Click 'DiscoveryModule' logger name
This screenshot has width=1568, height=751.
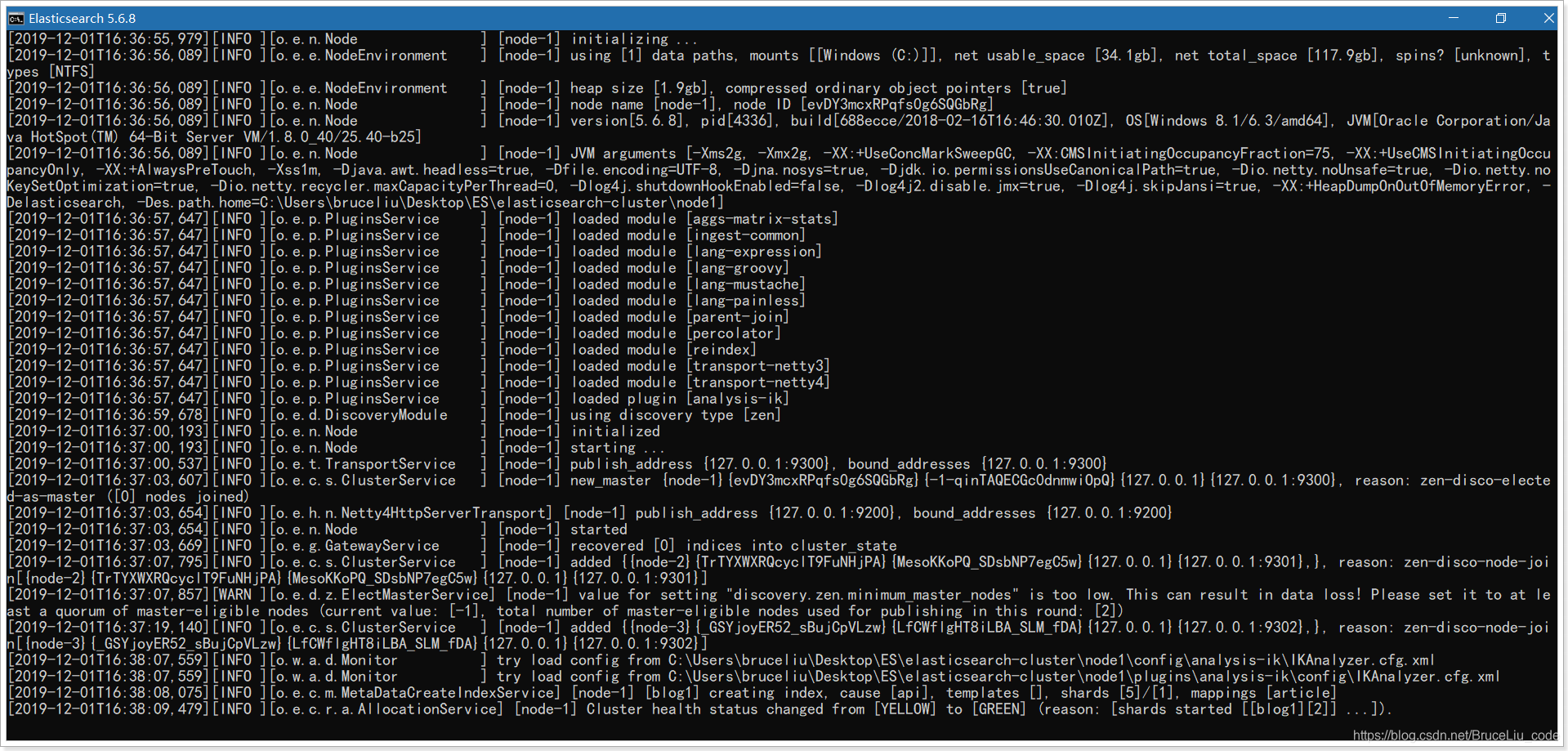pyautogui.click(x=386, y=415)
